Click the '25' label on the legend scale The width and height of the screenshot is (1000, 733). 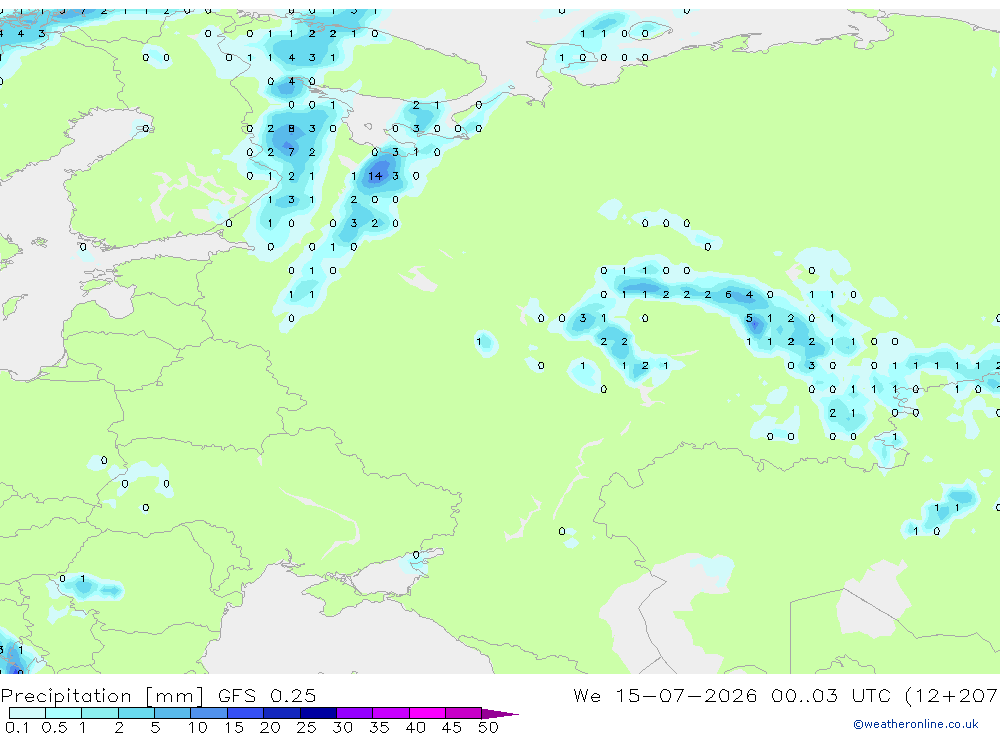click(306, 727)
